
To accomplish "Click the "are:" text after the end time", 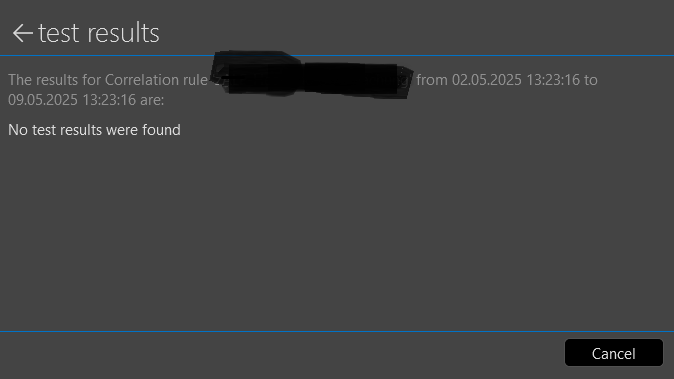I will tap(152, 100).
